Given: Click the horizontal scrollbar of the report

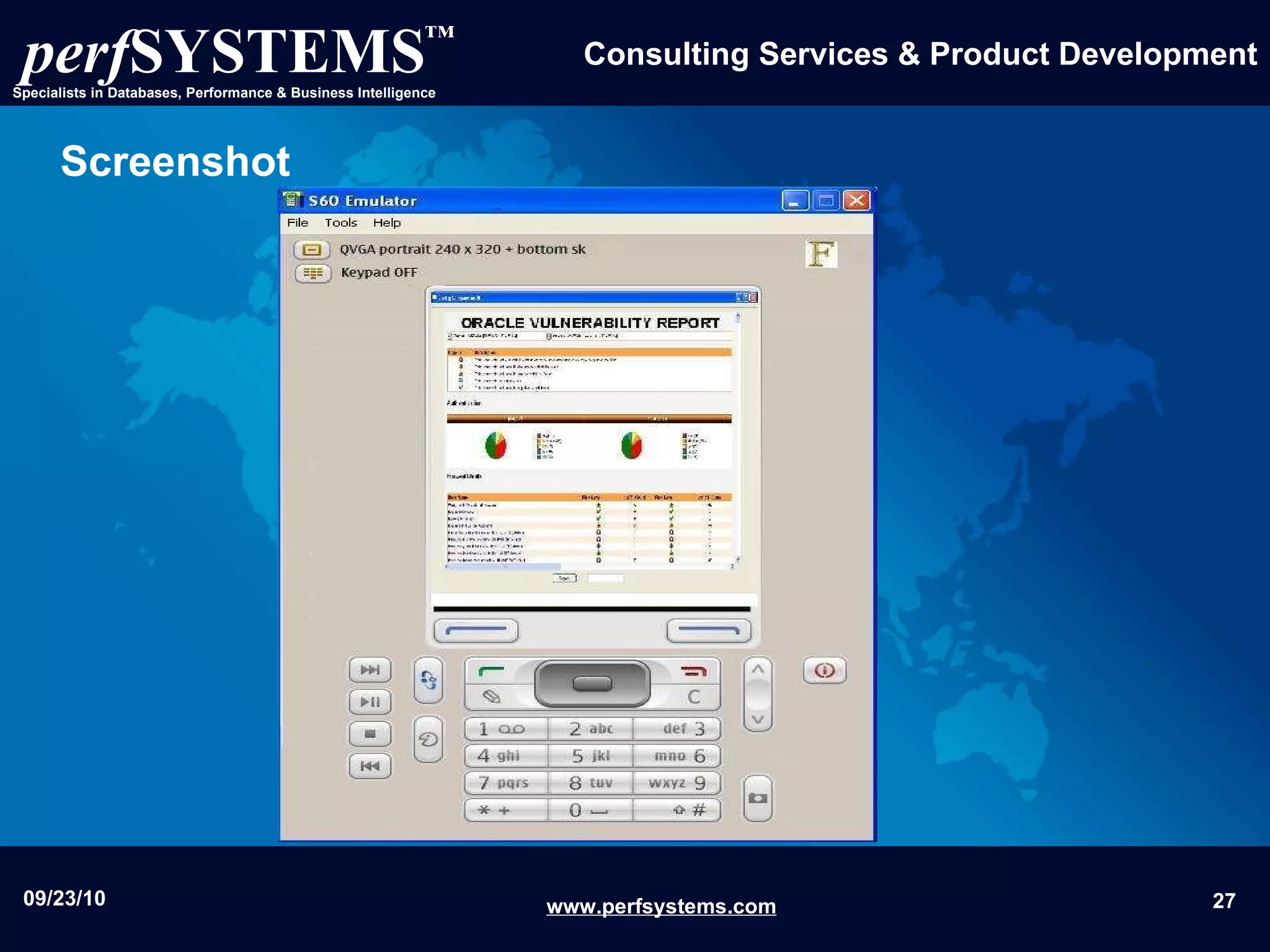Looking at the screenshot, I should click(x=588, y=566).
